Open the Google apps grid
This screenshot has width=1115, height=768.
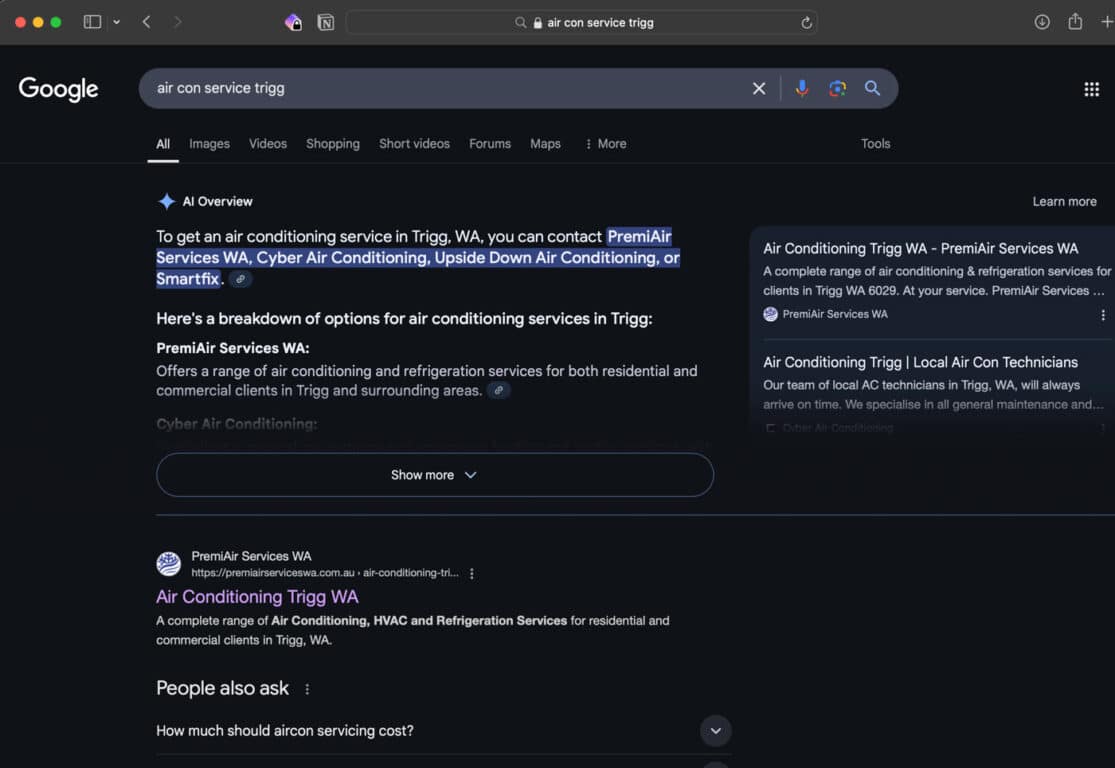tap(1092, 89)
